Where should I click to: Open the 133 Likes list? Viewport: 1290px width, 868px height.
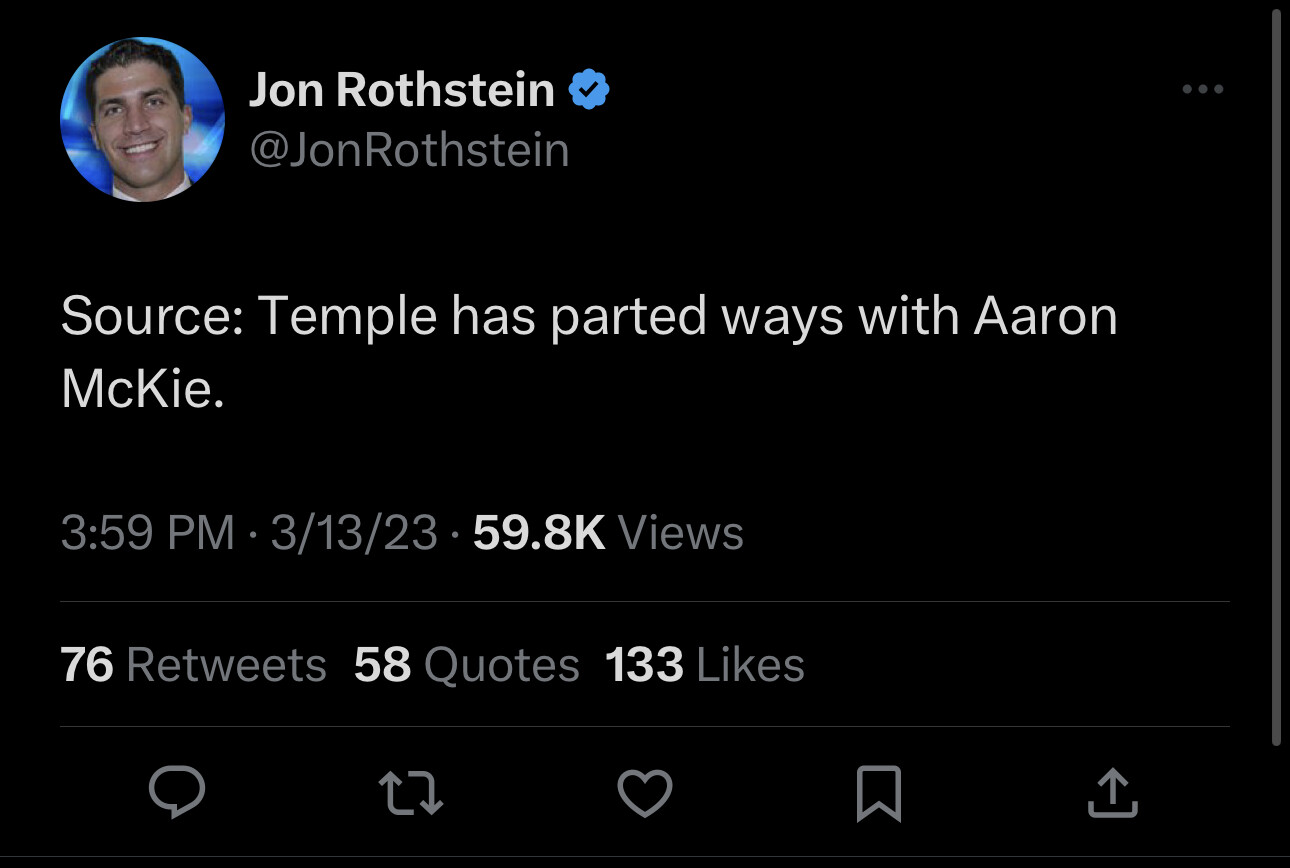point(704,665)
